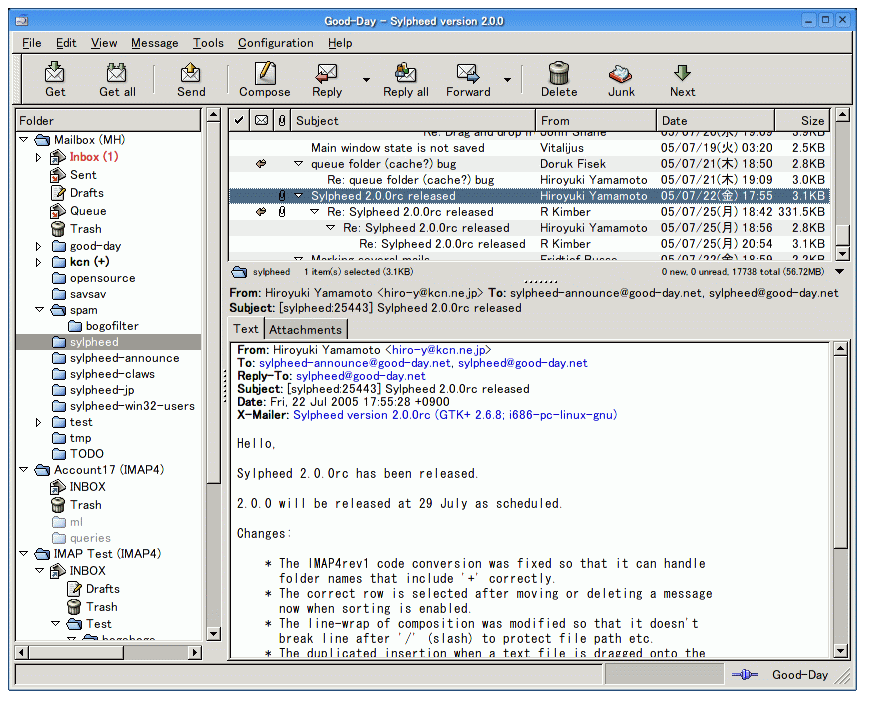Click the replied icon on queue folder bug row
The width and height of the screenshot is (875, 709).
pyautogui.click(x=261, y=163)
